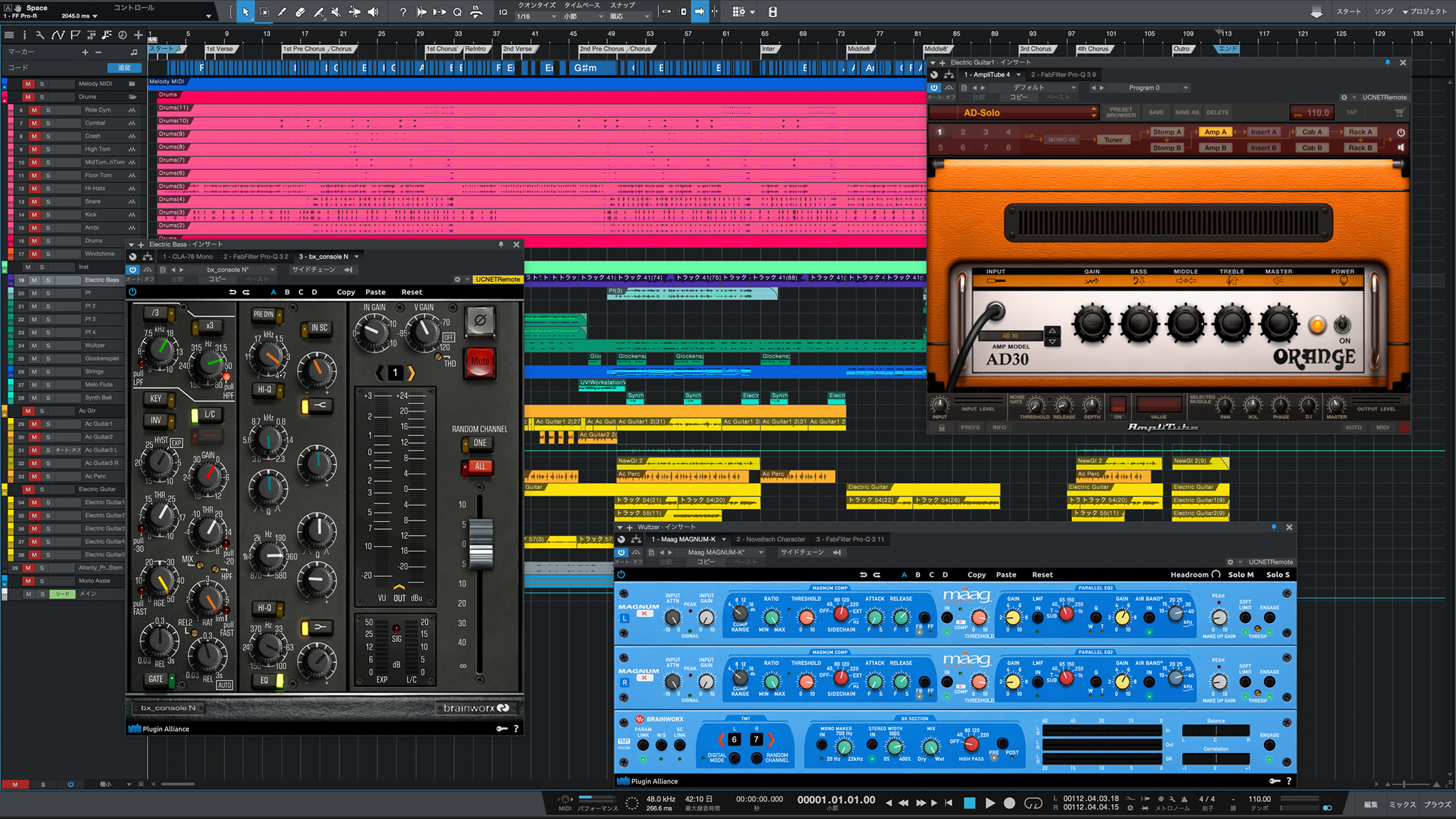
Task: Click the Outro marker in the timeline
Action: (x=1182, y=49)
